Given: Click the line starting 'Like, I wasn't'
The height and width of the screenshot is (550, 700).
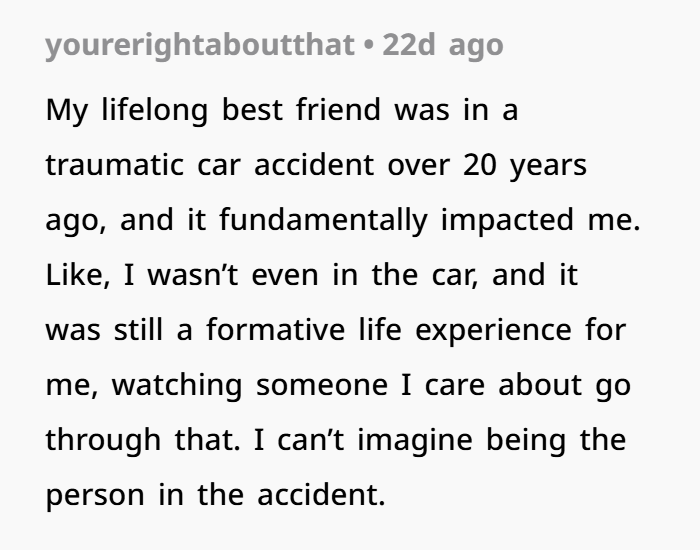Looking at the screenshot, I should pos(312,275).
